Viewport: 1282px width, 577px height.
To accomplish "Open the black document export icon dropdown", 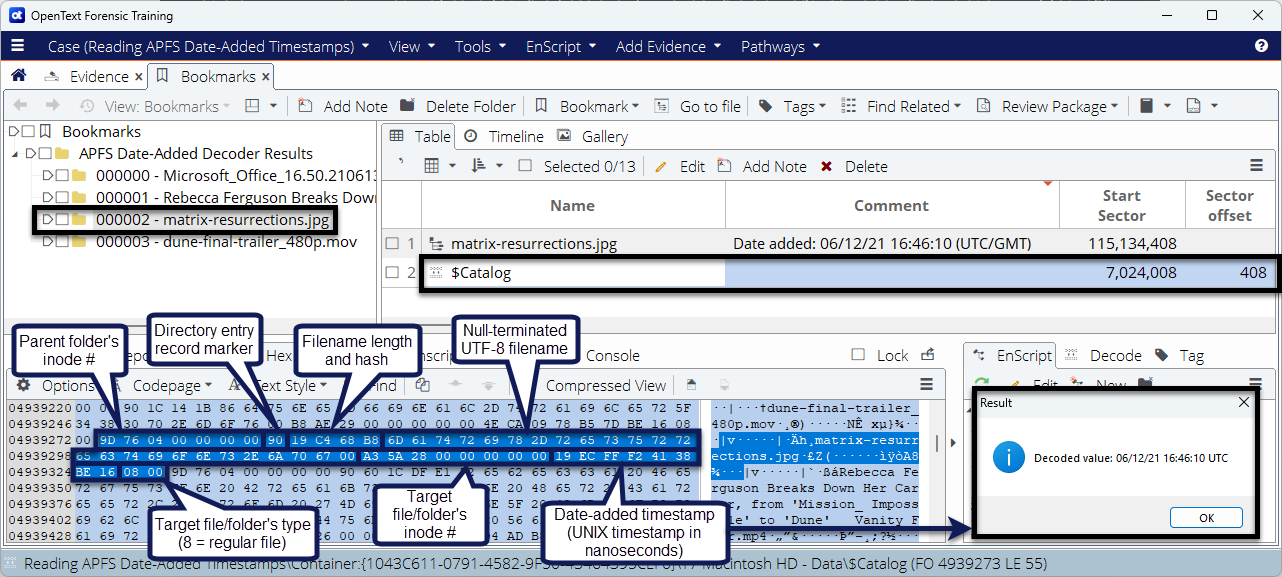I will pos(1153,106).
